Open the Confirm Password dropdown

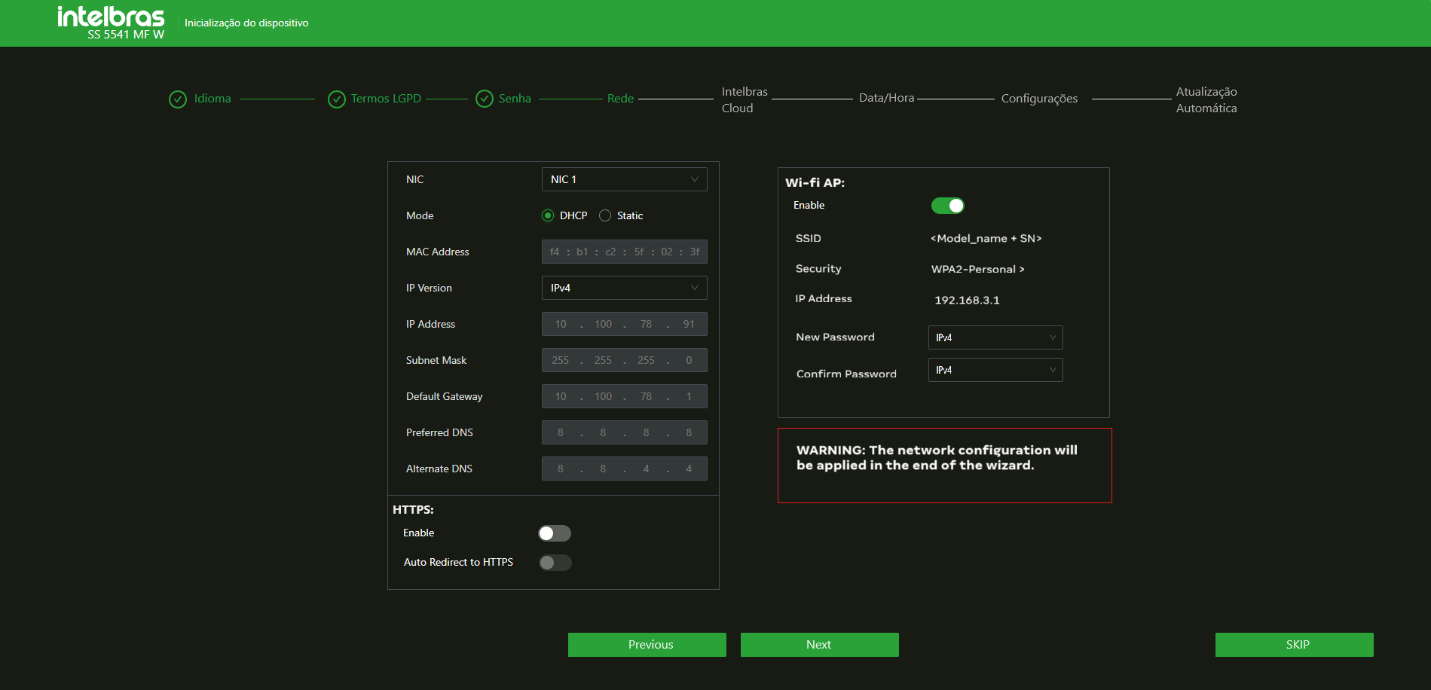tap(995, 370)
